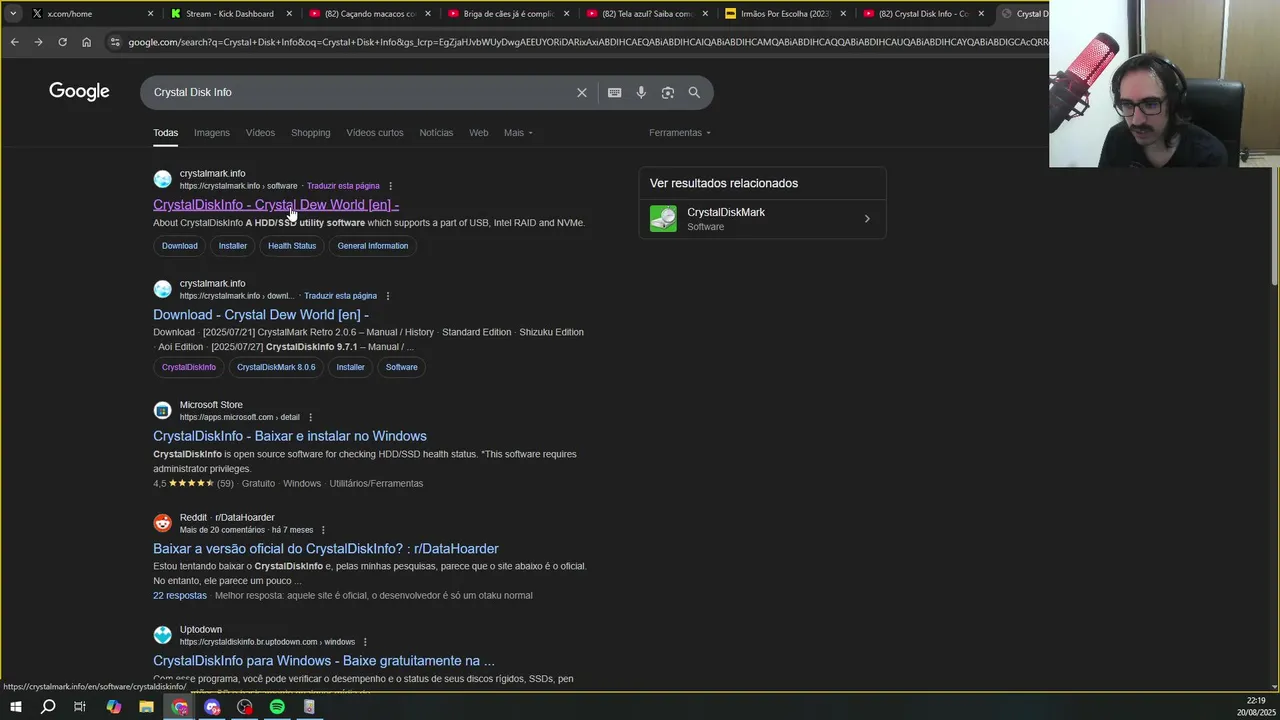Click the Installer chip under second result
This screenshot has height=720, width=1280.
point(350,367)
